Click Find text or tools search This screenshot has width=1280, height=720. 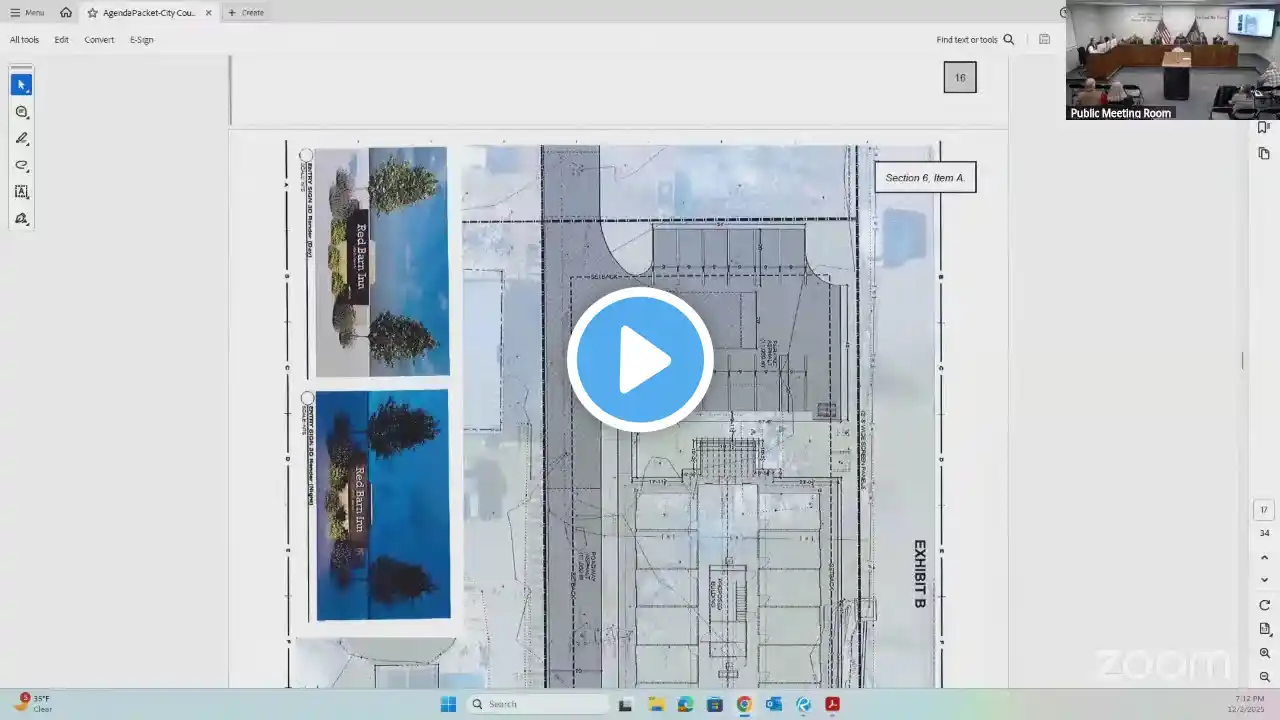point(975,40)
